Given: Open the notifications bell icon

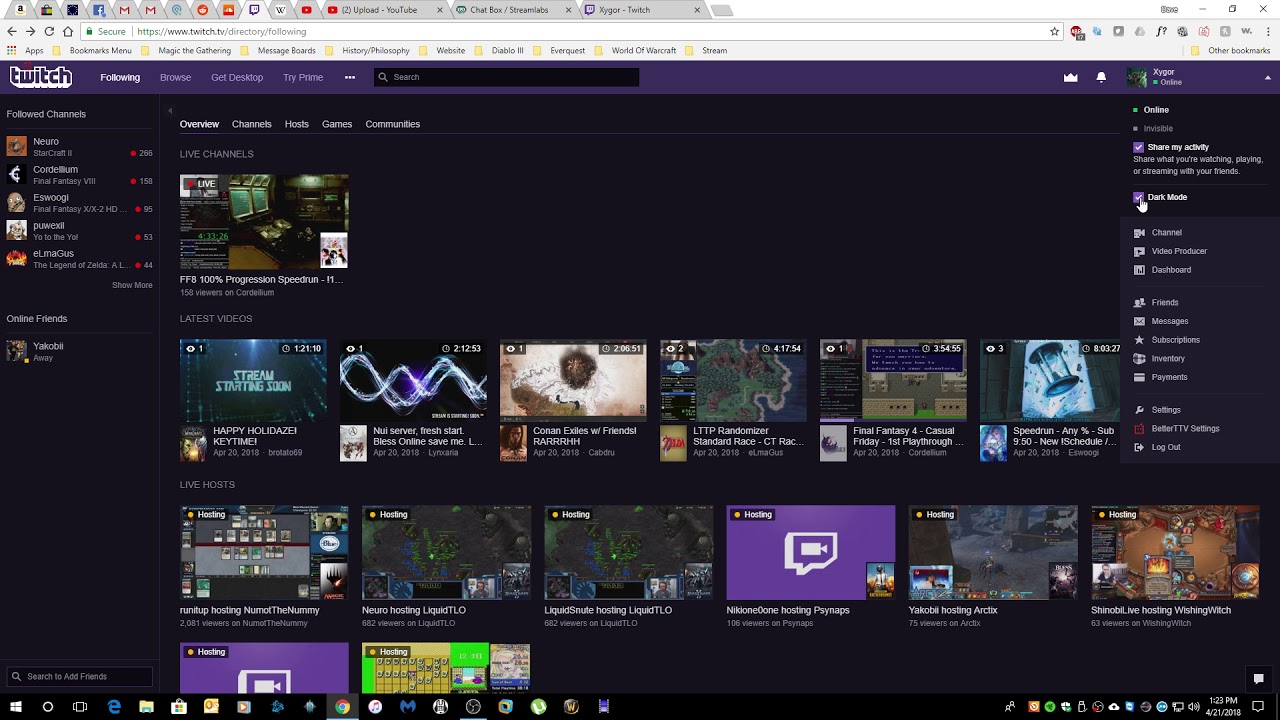Looking at the screenshot, I should [x=1101, y=77].
